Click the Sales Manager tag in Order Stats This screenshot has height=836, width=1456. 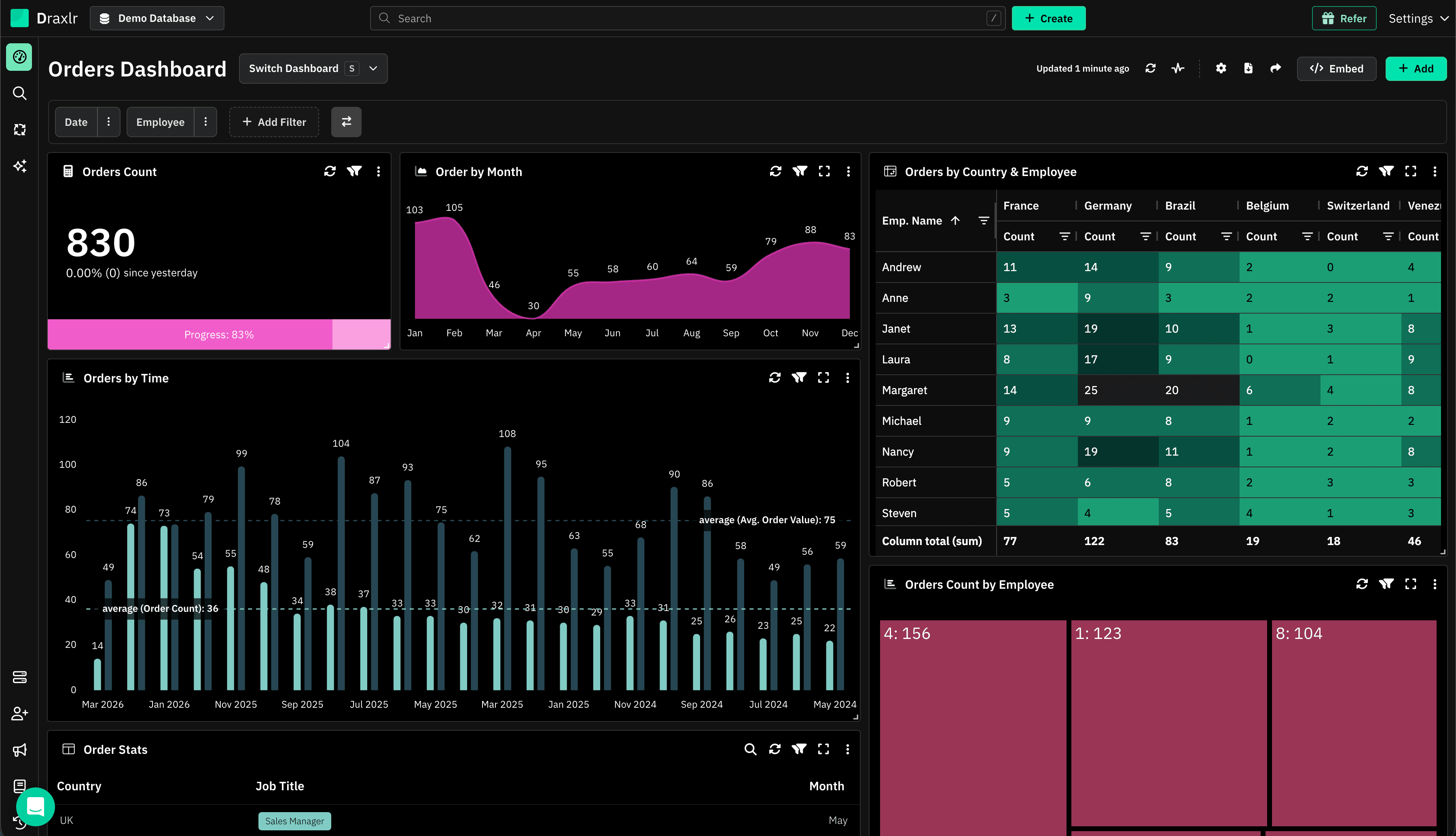[294, 821]
